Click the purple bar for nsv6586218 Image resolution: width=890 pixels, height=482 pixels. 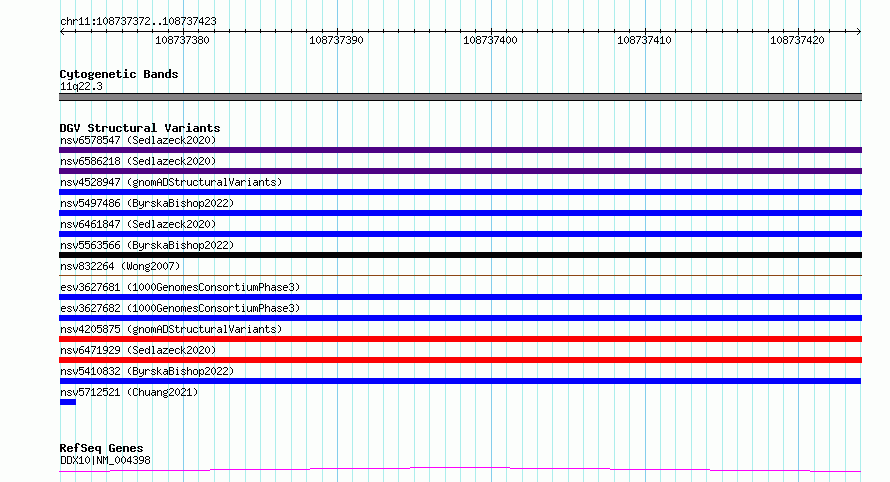pos(460,171)
